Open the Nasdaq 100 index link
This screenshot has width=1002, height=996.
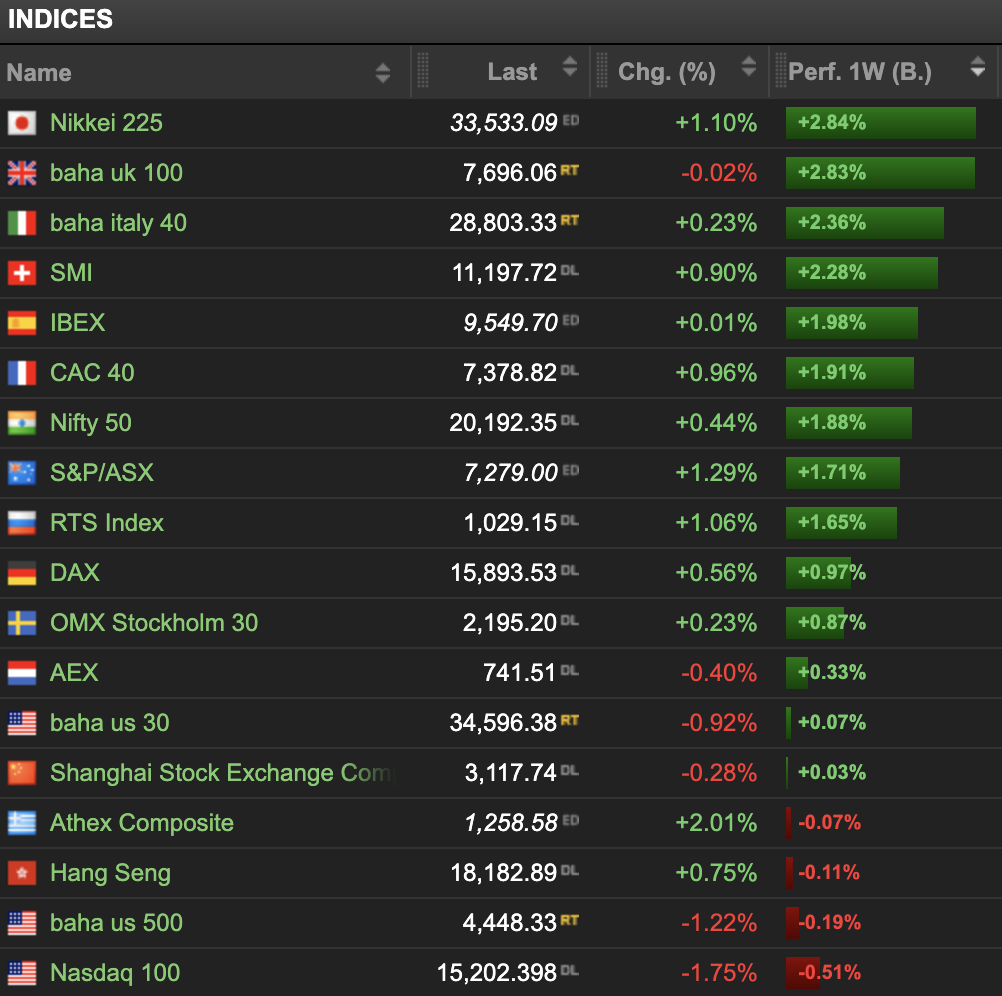tap(115, 973)
